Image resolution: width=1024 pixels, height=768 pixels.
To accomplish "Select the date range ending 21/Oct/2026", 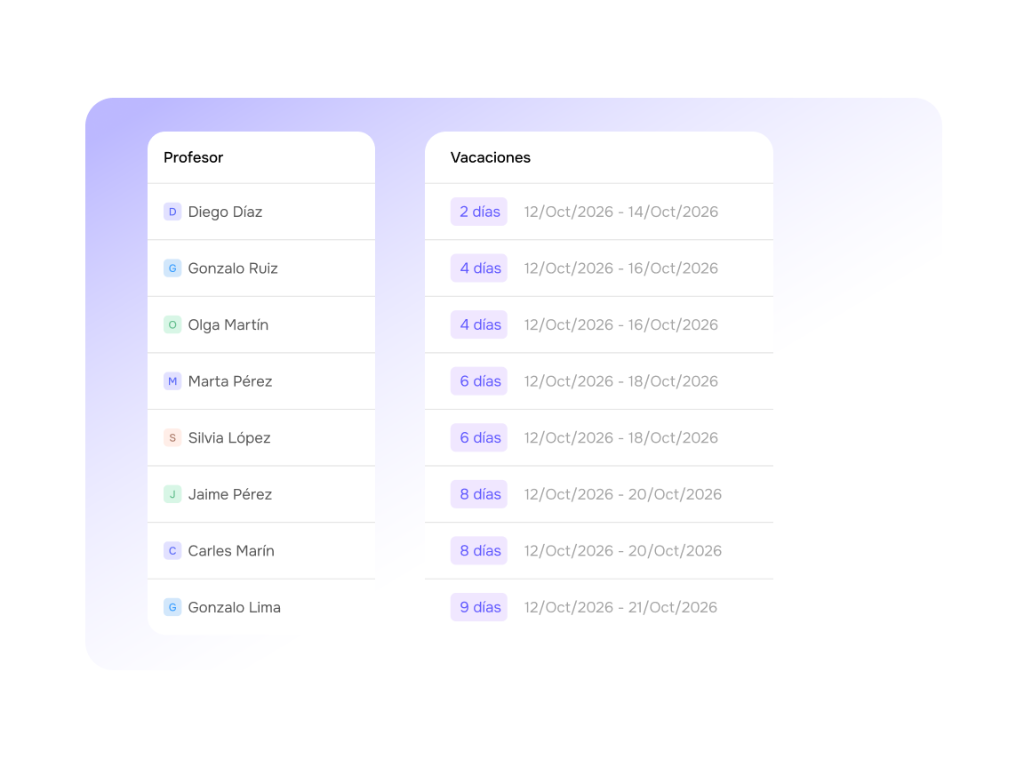I will click(x=620, y=607).
